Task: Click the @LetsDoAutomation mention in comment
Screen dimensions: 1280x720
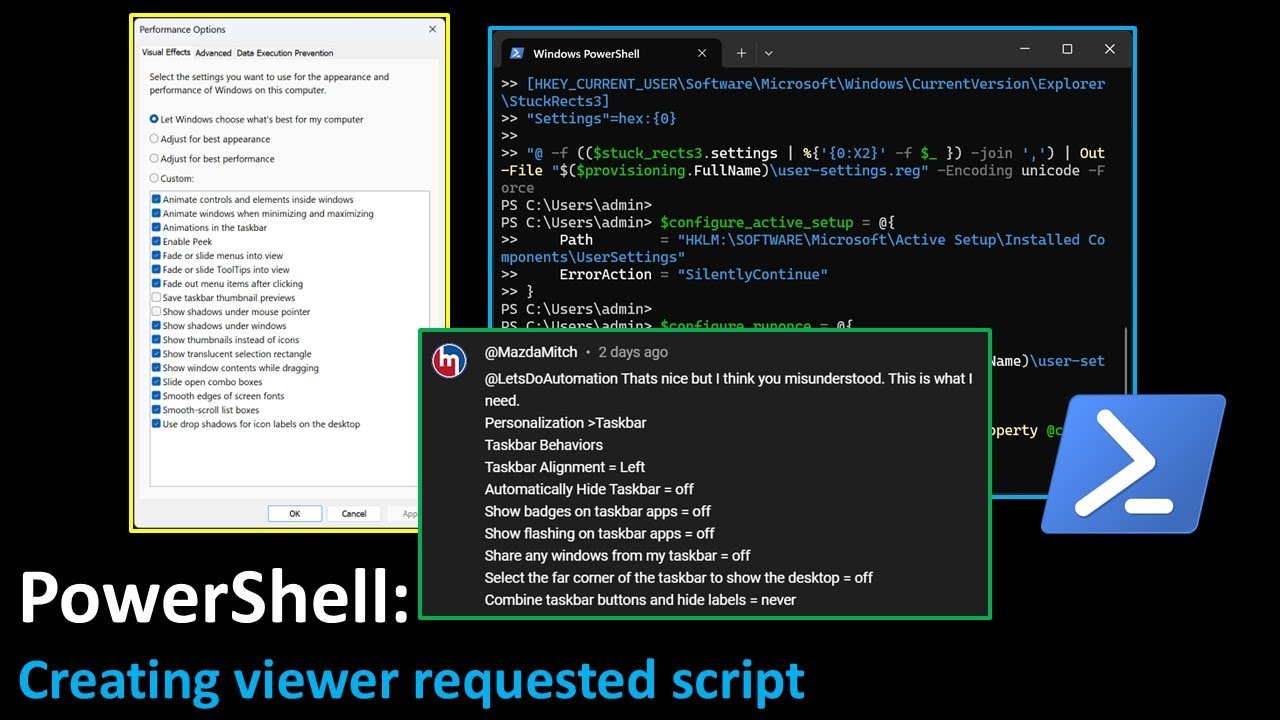Action: pos(551,378)
